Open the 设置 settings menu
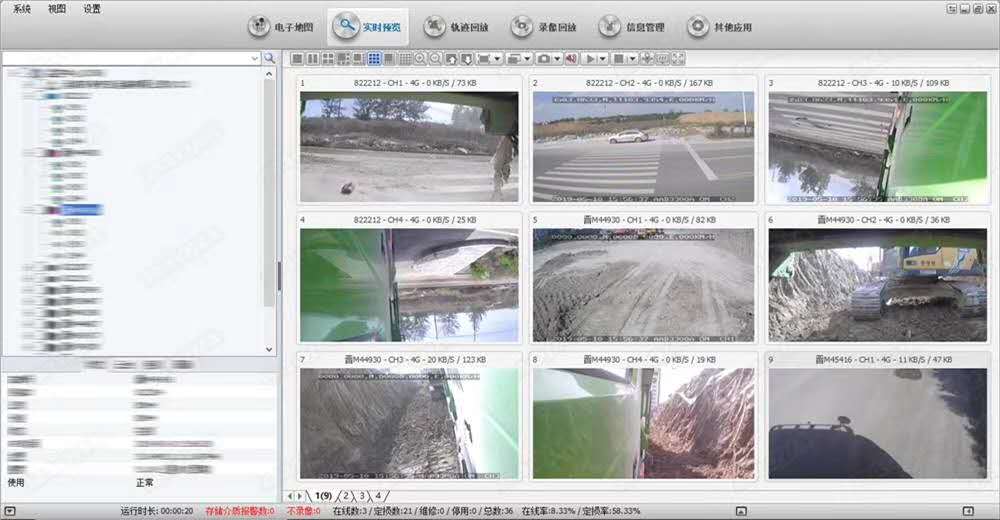Viewport: 1000px width, 520px height. click(92, 8)
